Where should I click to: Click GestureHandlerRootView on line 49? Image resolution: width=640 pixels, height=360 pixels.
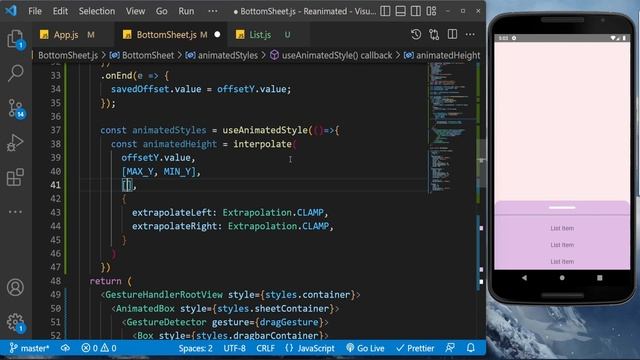coord(164,295)
